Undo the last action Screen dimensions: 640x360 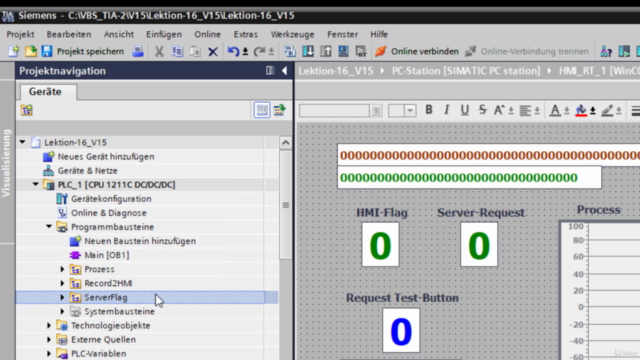233,51
